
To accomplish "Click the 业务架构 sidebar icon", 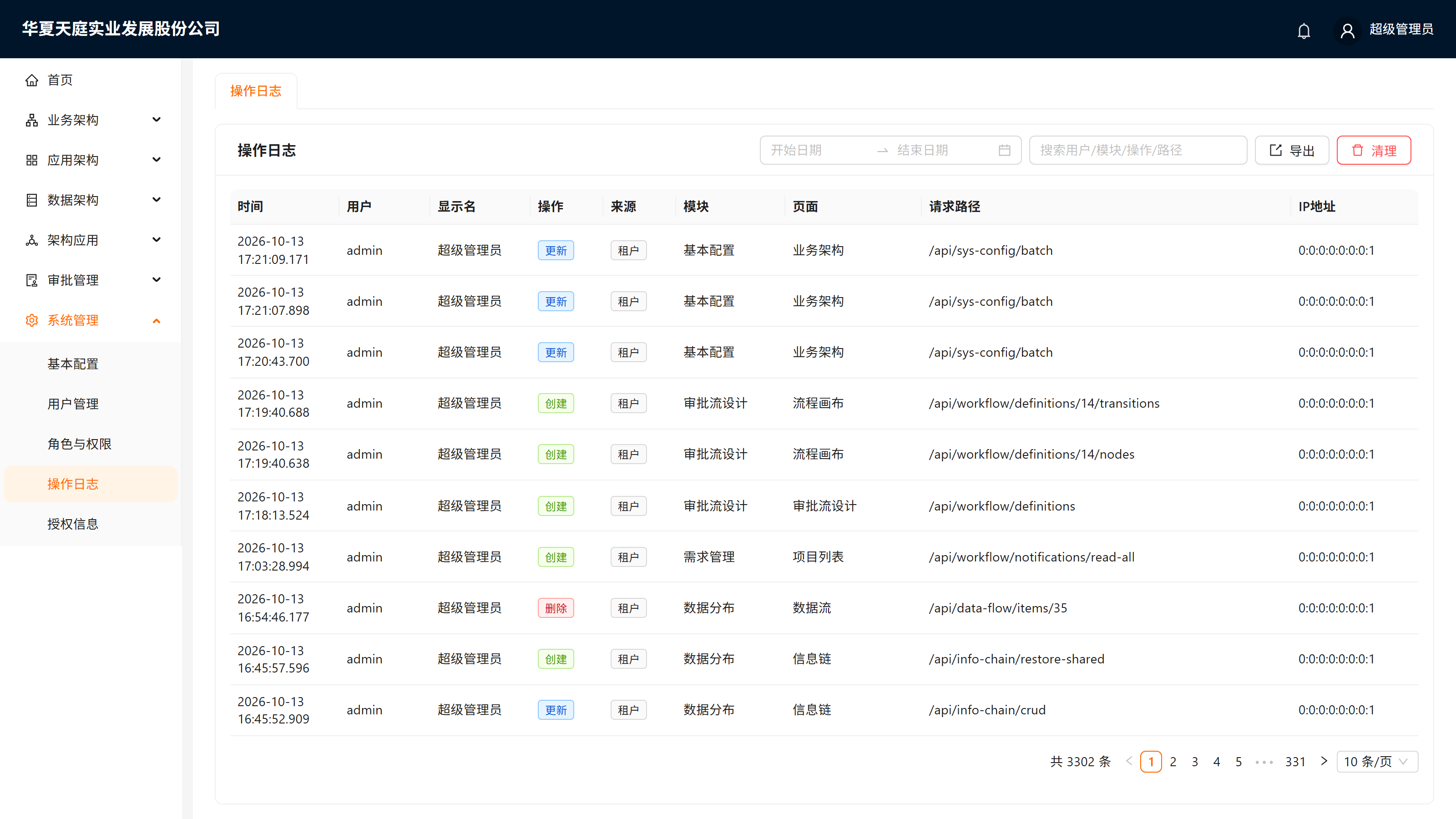I will coord(32,120).
